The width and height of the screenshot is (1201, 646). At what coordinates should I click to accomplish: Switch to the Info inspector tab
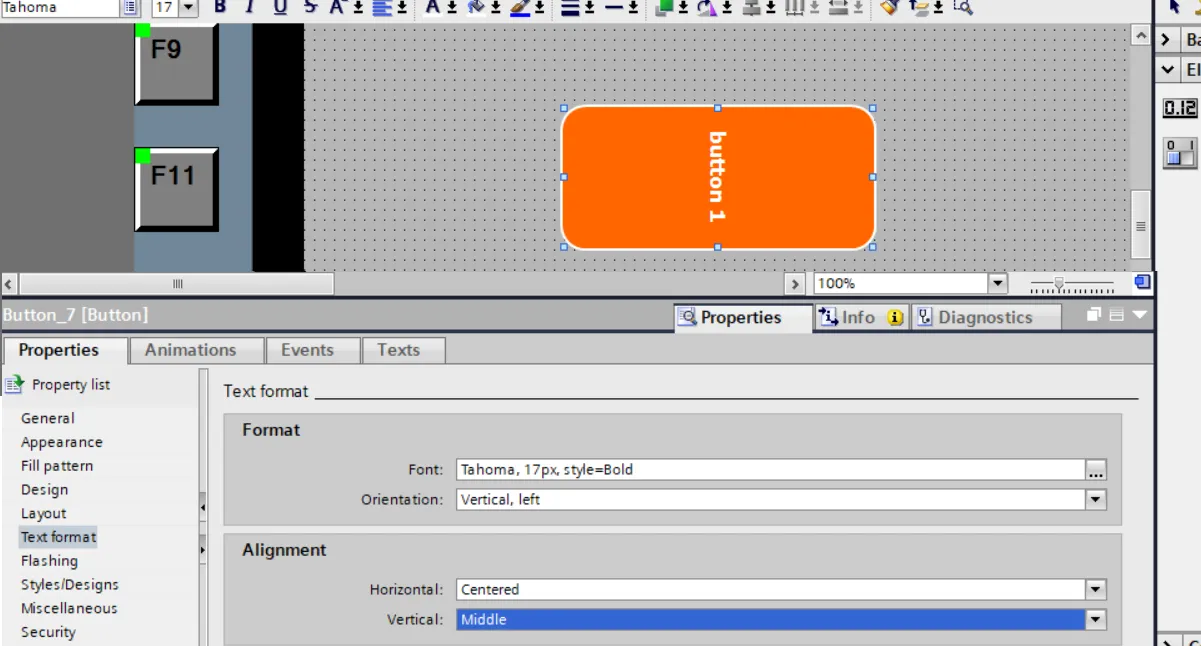(x=860, y=318)
